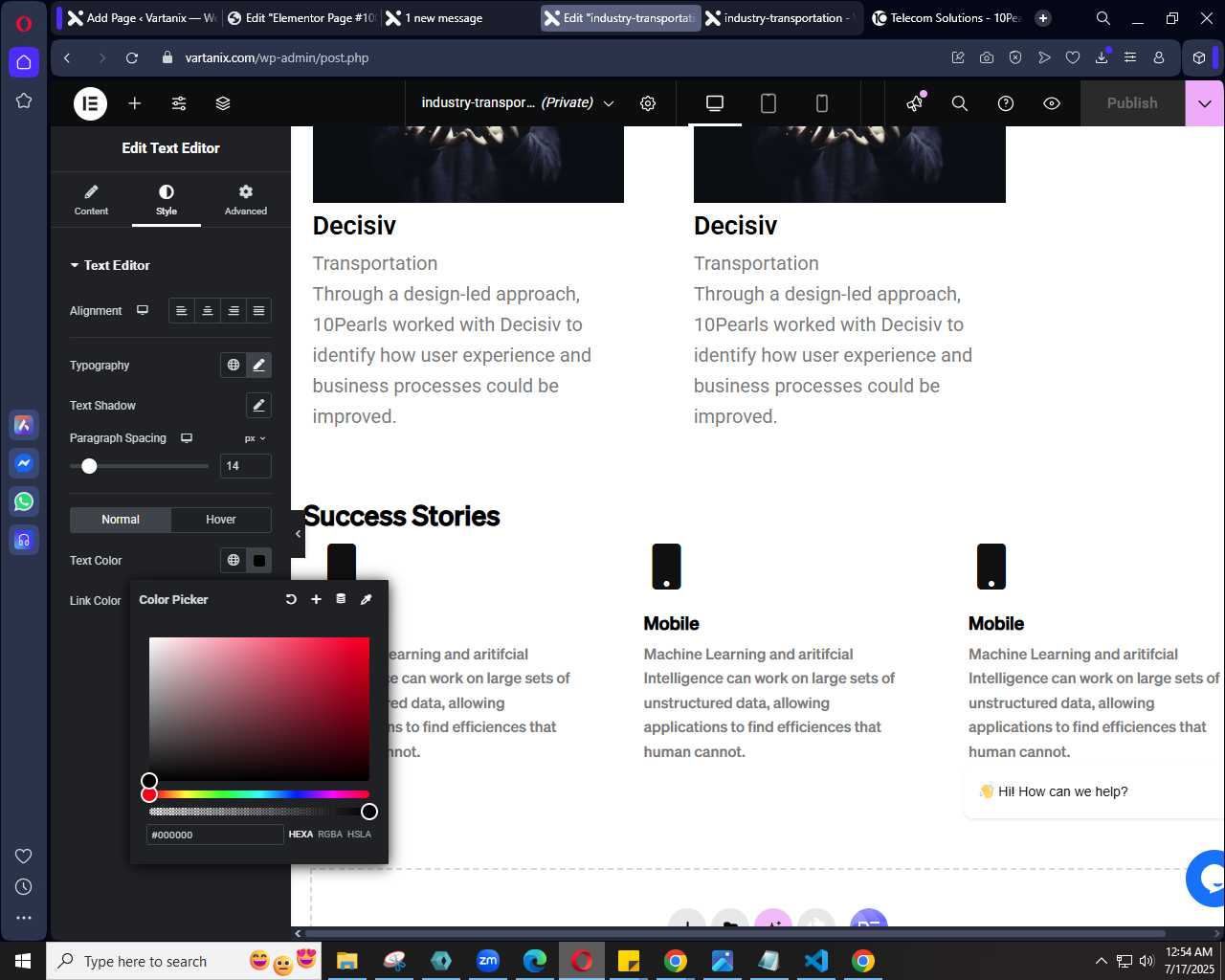Click the rainbow hue slider
Viewport: 1225px width, 980px height.
(x=259, y=794)
